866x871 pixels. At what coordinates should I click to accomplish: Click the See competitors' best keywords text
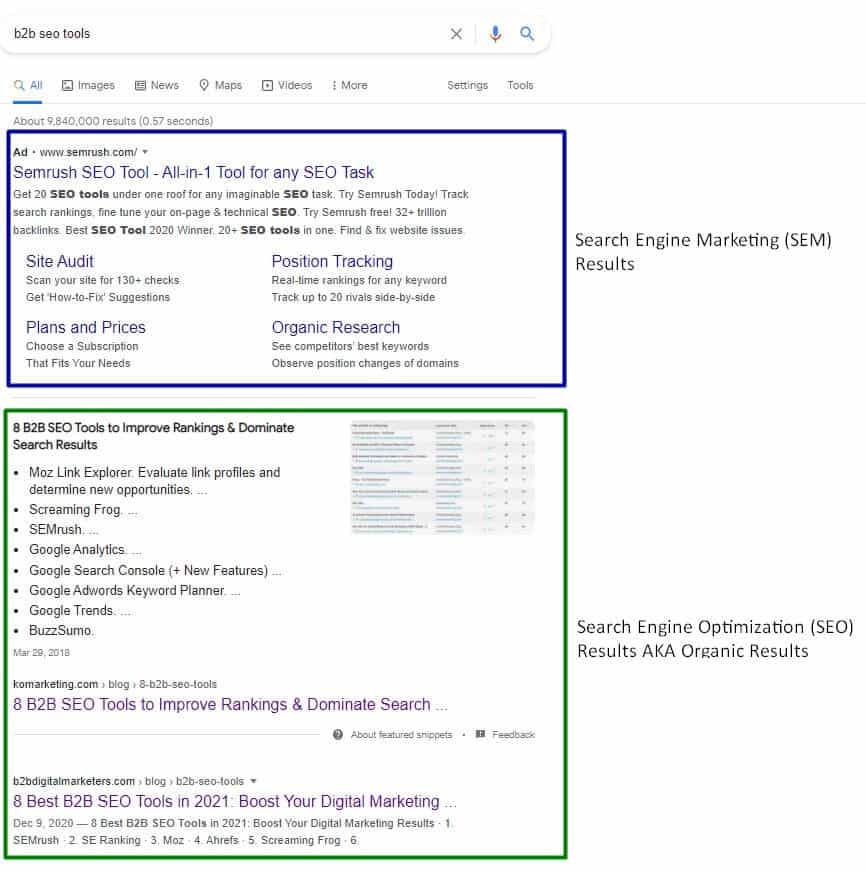pyautogui.click(x=350, y=346)
